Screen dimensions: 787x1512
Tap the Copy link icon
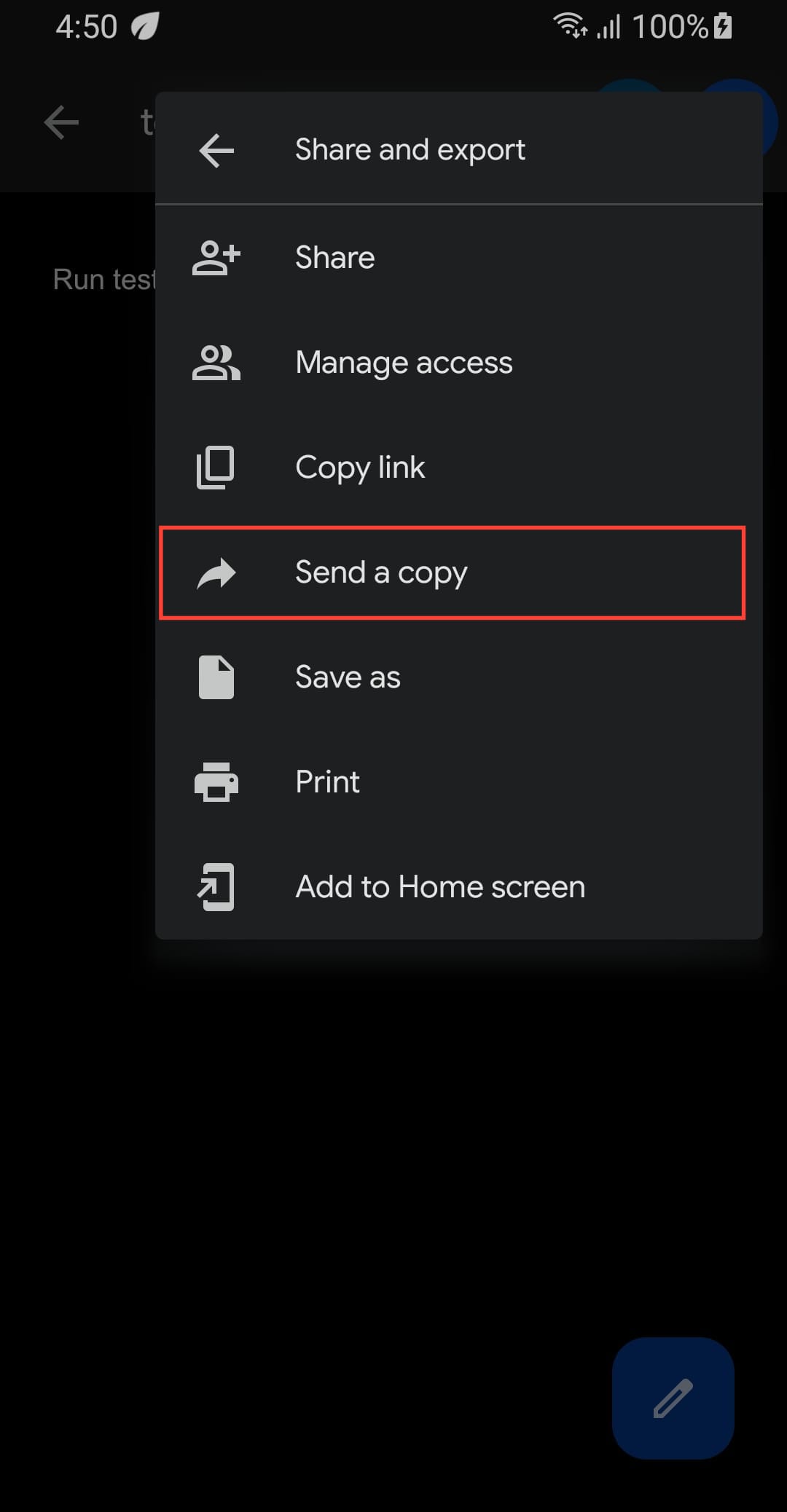click(x=216, y=468)
